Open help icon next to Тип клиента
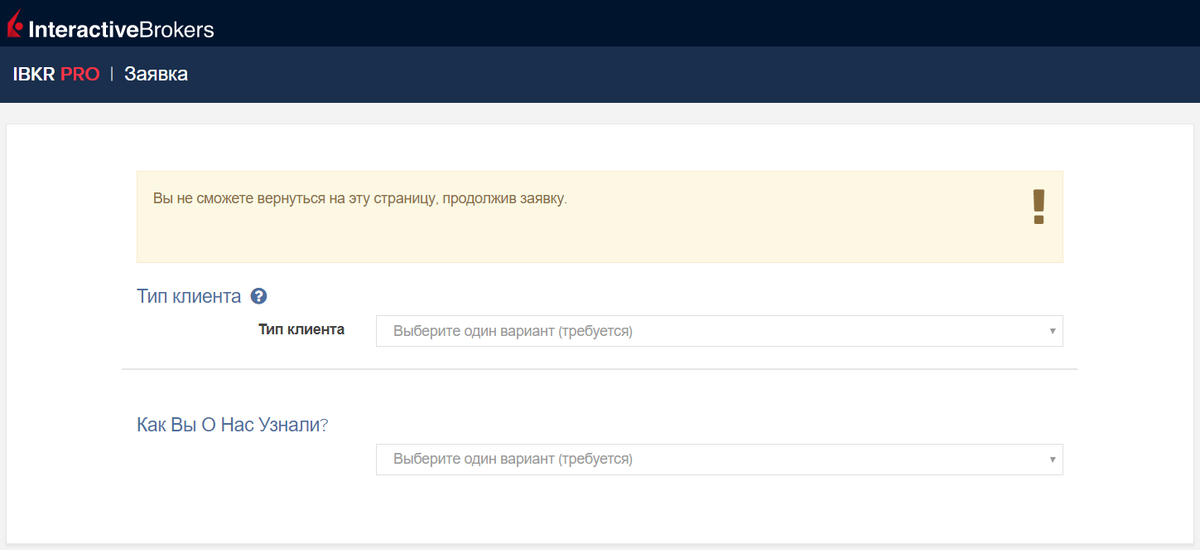The image size is (1200, 550). (259, 296)
